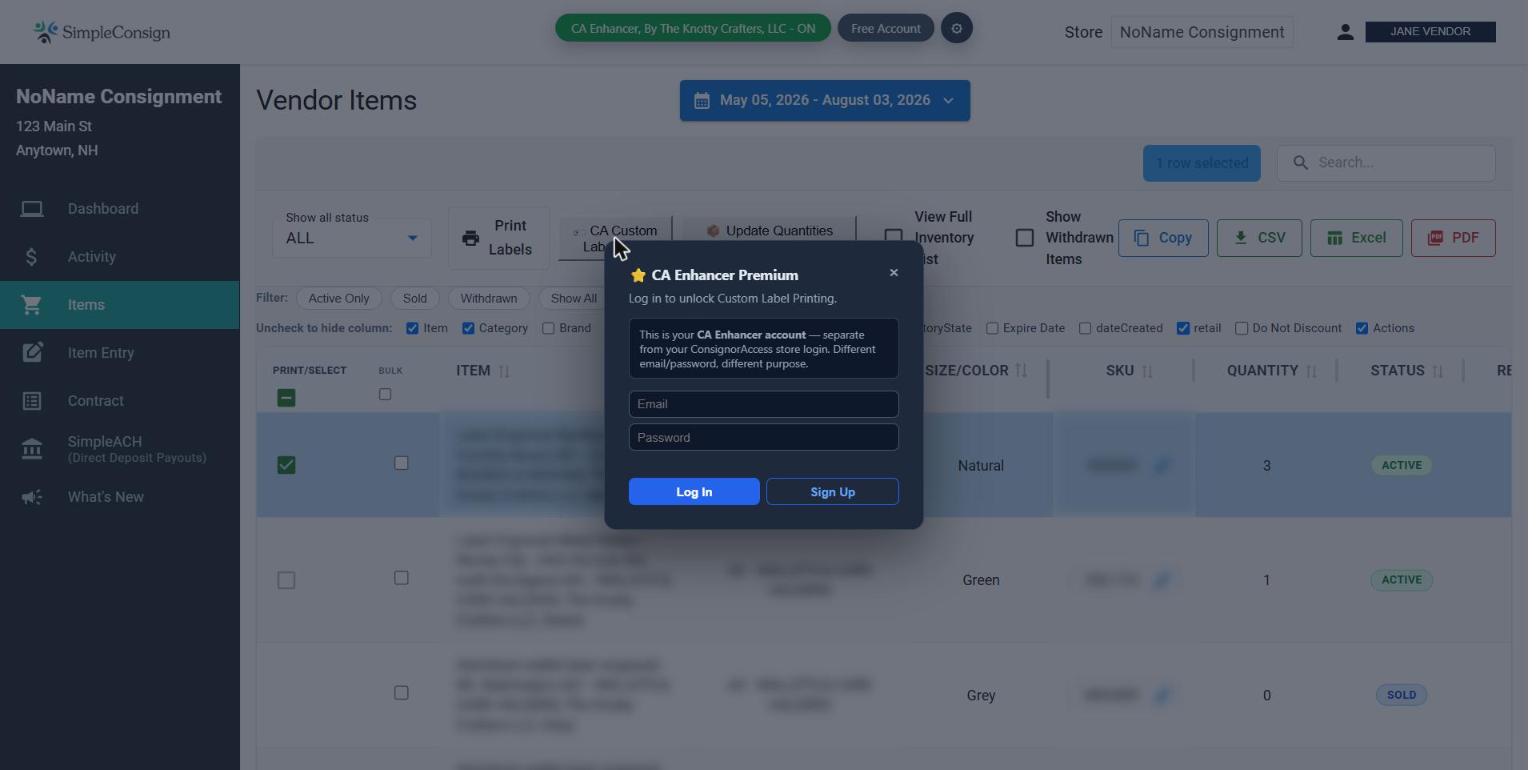Click the Print Labels button
1536x770 pixels.
pyautogui.click(x=499, y=238)
